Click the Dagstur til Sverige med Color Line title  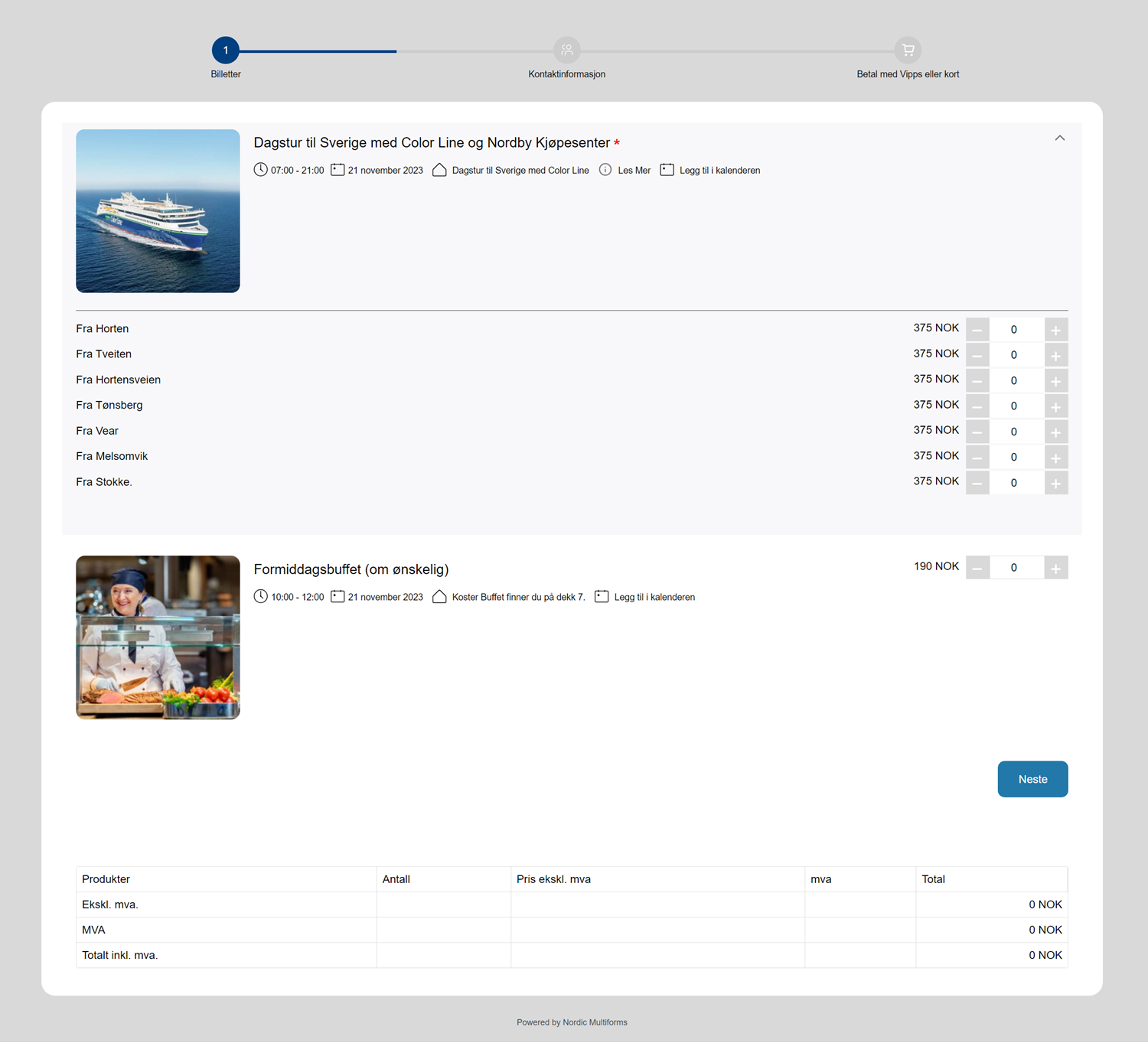coord(432,143)
